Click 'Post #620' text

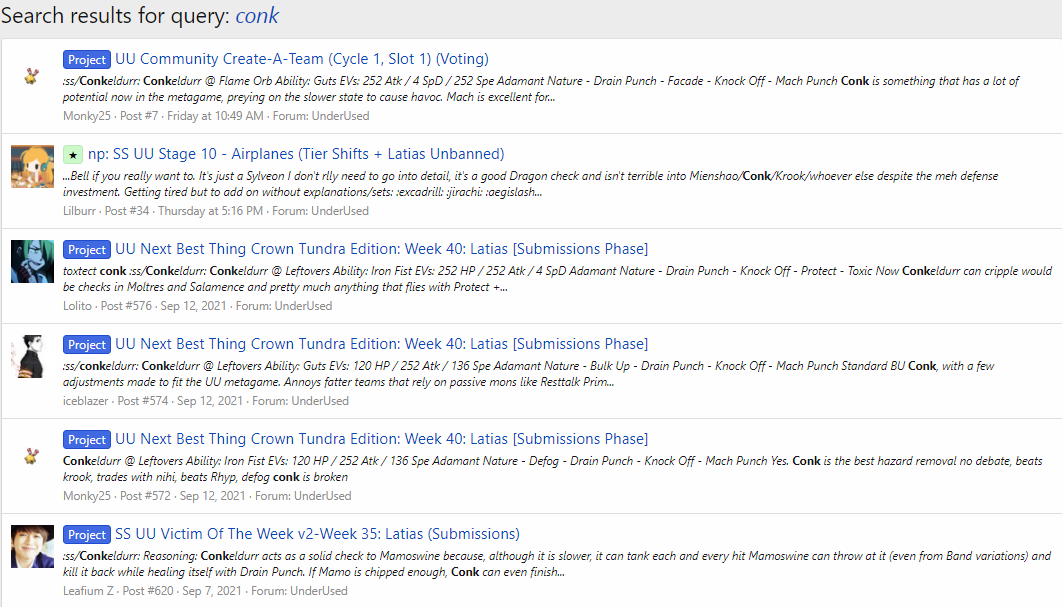[148, 591]
